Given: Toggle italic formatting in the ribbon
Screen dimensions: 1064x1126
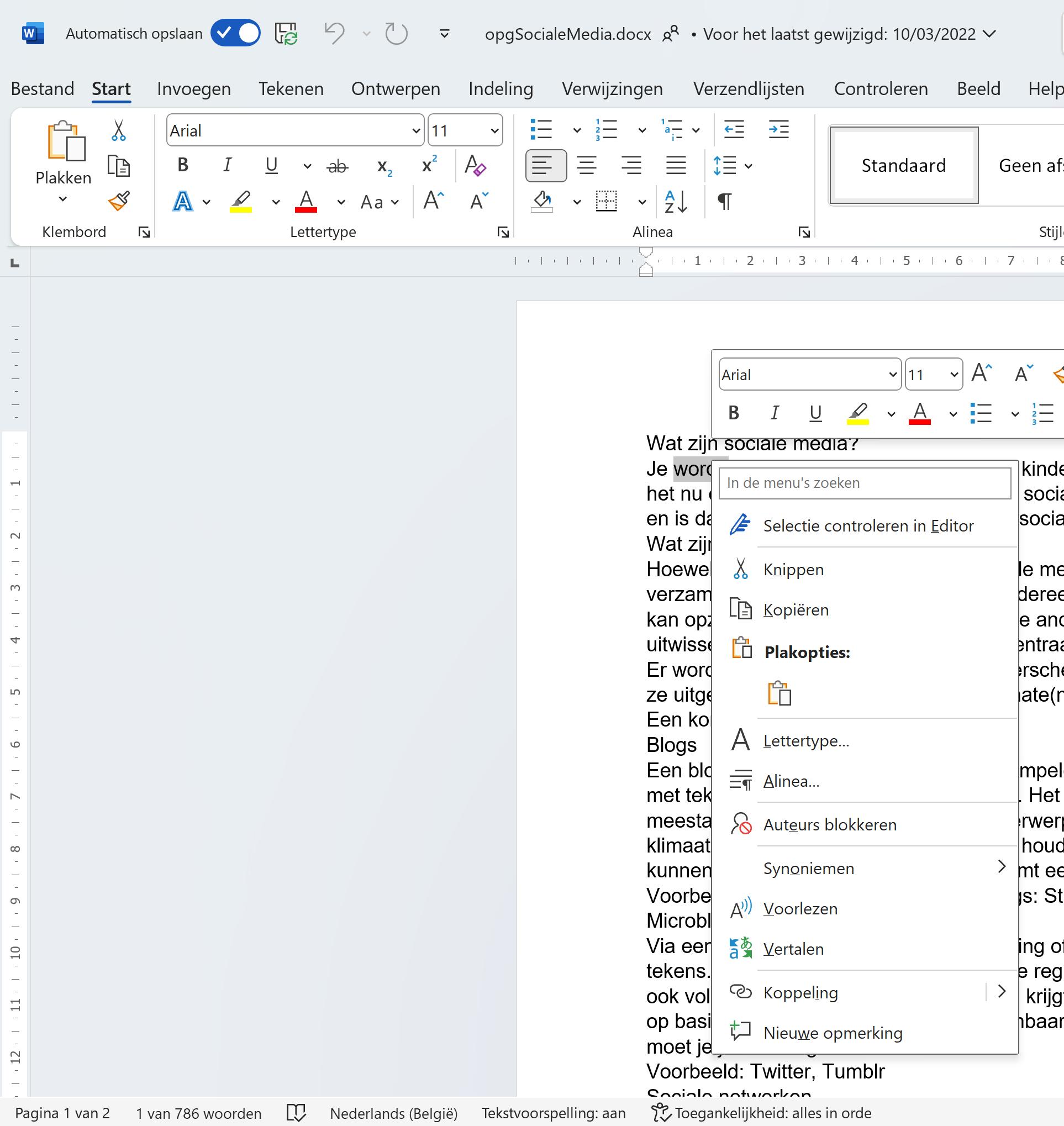Looking at the screenshot, I should 227,166.
